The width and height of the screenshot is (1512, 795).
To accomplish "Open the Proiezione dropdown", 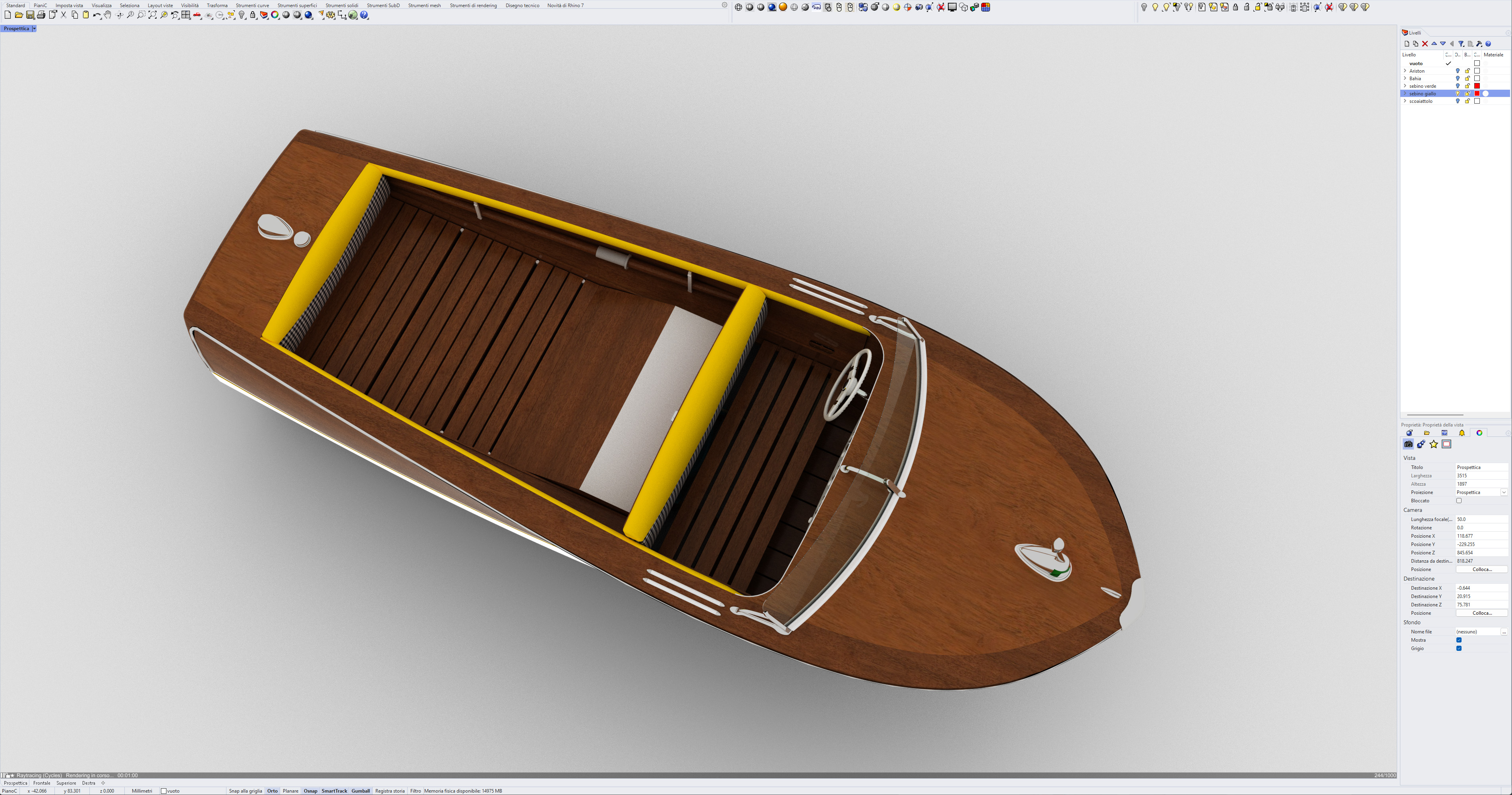I will click(1504, 492).
